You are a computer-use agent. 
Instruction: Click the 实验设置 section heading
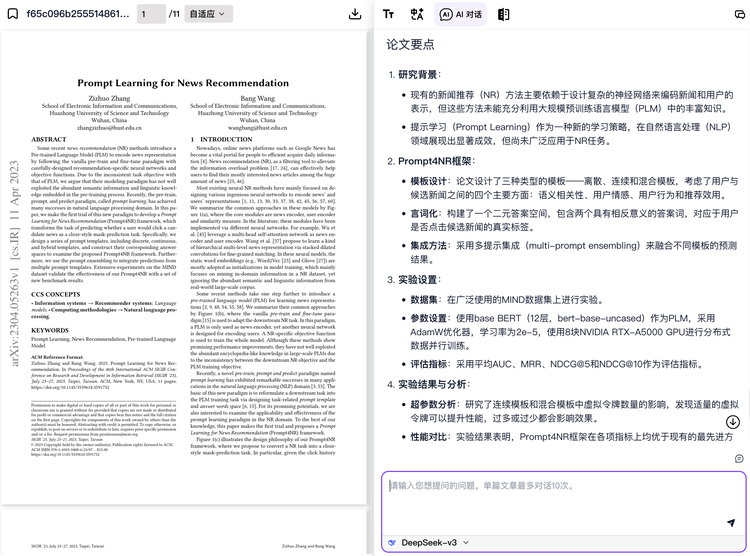click(x=418, y=280)
